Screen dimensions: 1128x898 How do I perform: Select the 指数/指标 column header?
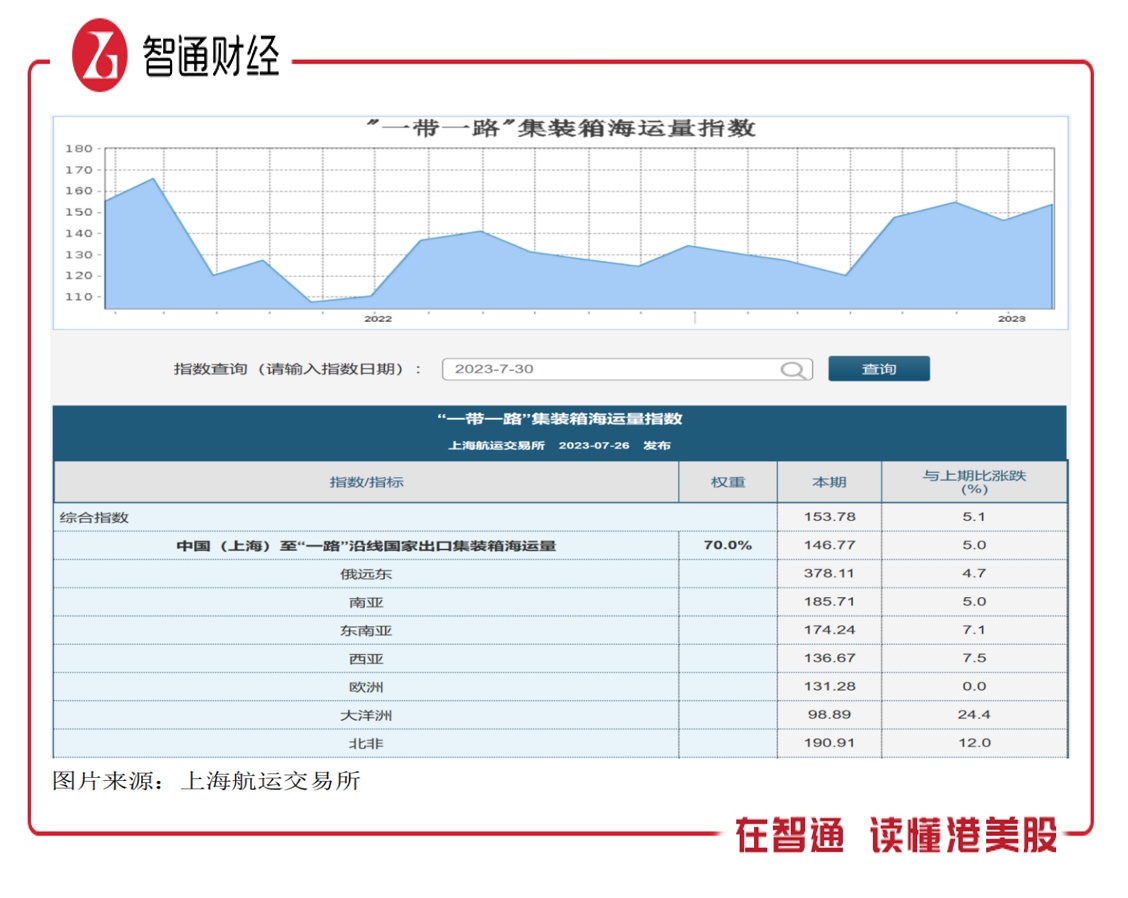coord(366,482)
